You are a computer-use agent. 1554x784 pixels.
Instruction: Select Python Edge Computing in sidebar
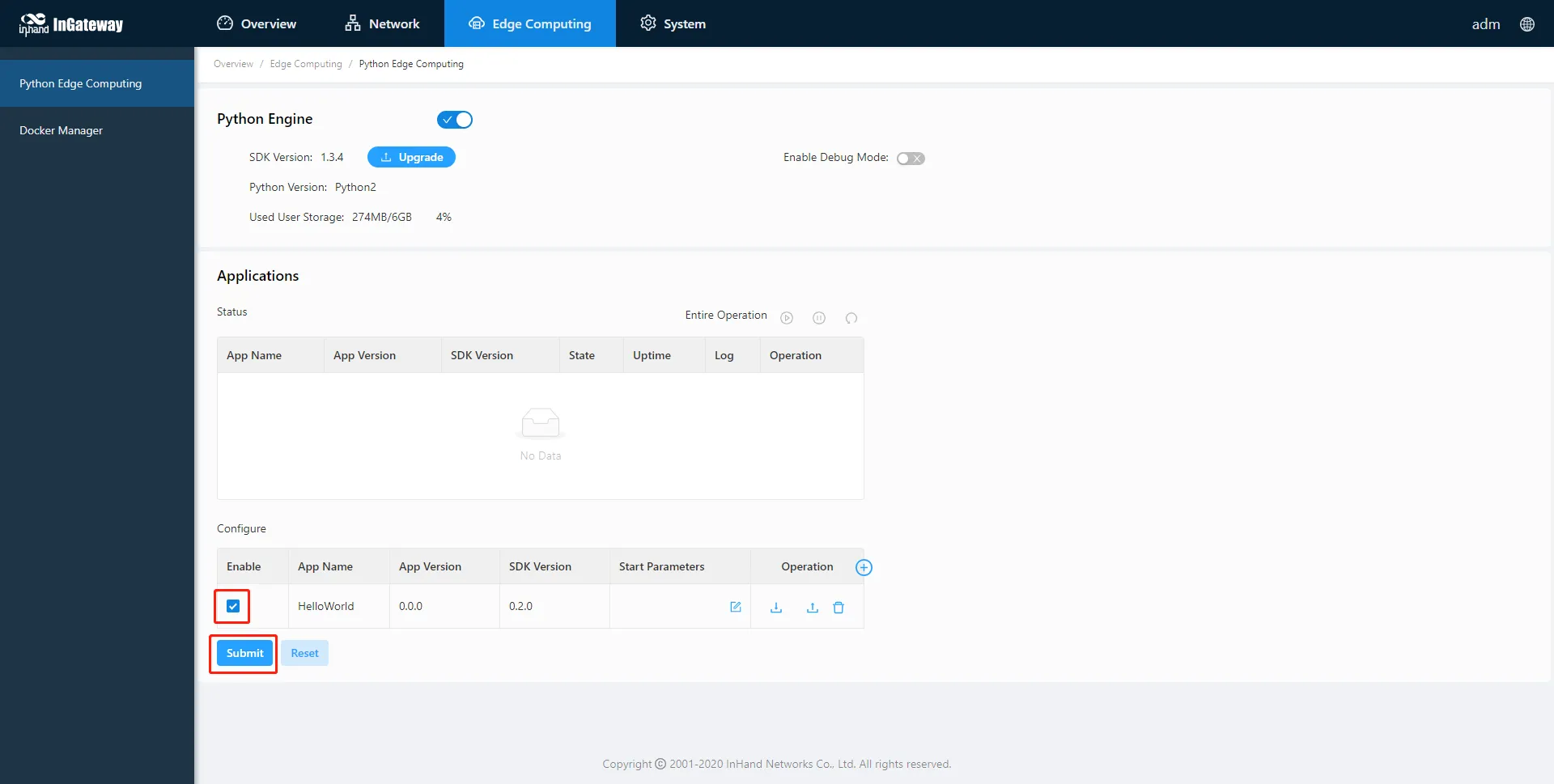pyautogui.click(x=97, y=83)
